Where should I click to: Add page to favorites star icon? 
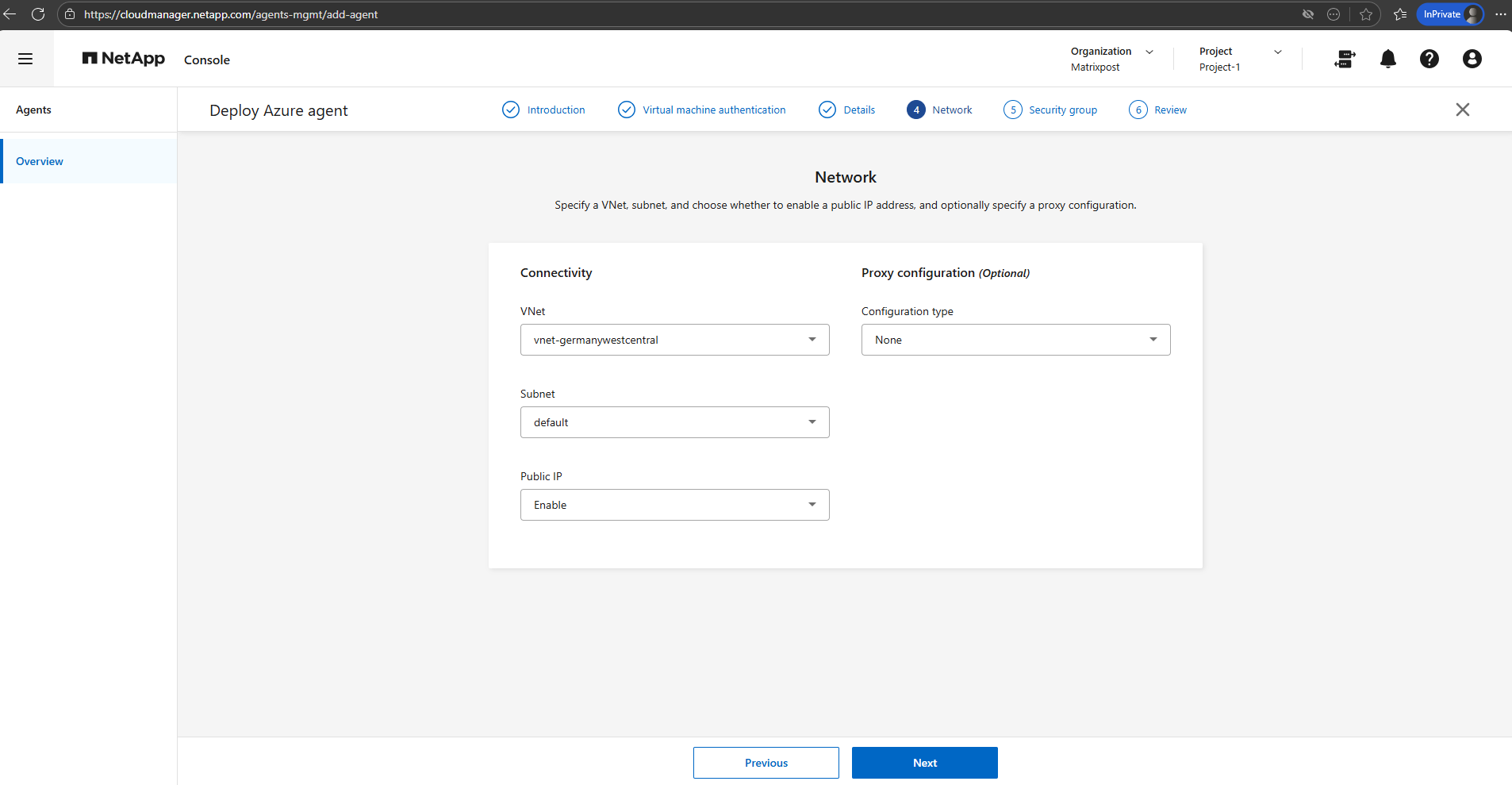point(1365,14)
